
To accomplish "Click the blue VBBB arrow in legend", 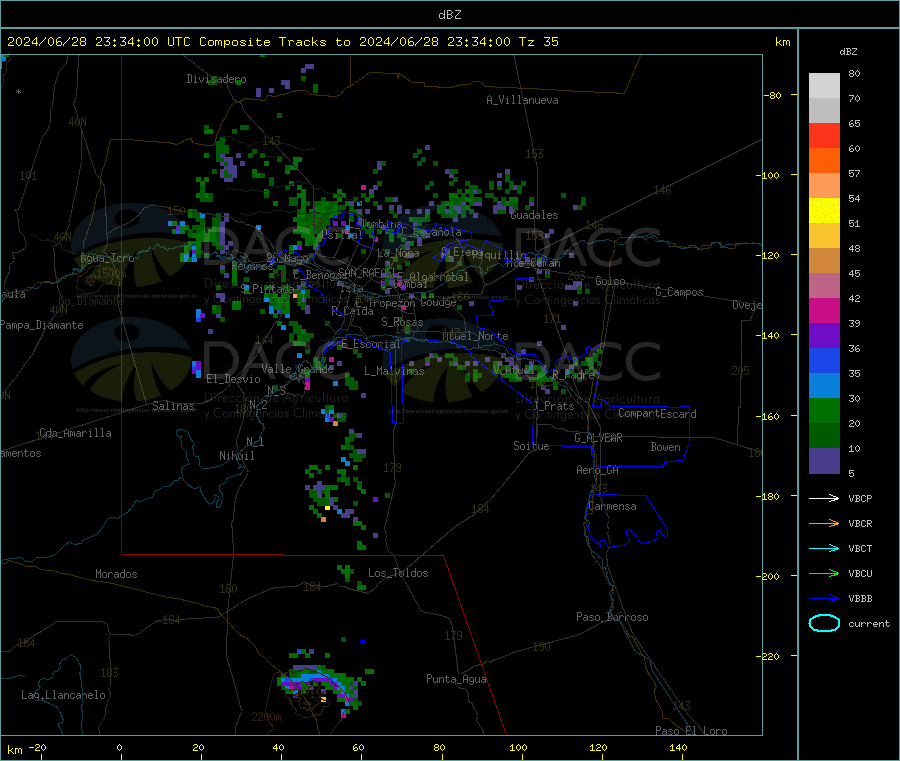I will tap(824, 599).
